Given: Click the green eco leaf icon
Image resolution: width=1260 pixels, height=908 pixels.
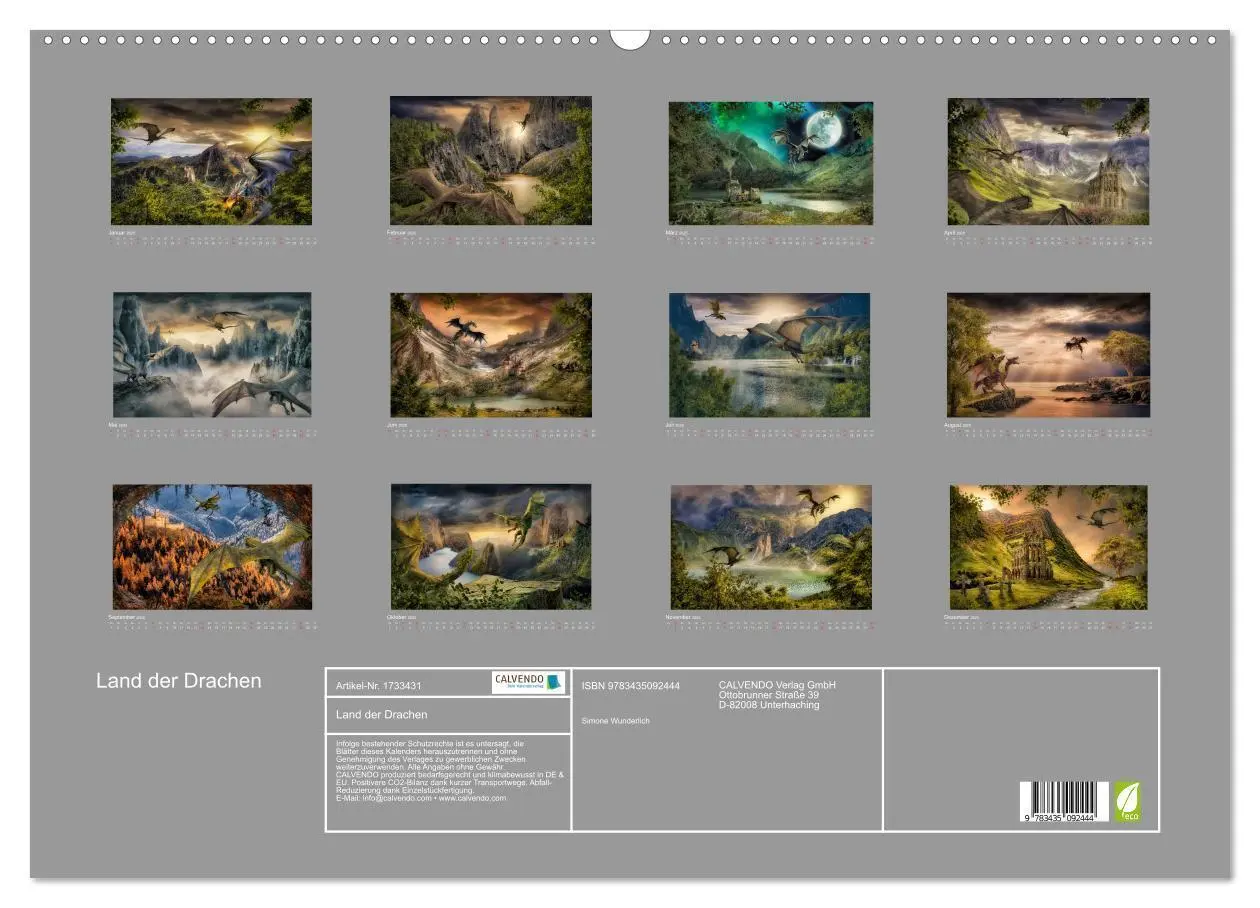Looking at the screenshot, I should click(x=1128, y=802).
